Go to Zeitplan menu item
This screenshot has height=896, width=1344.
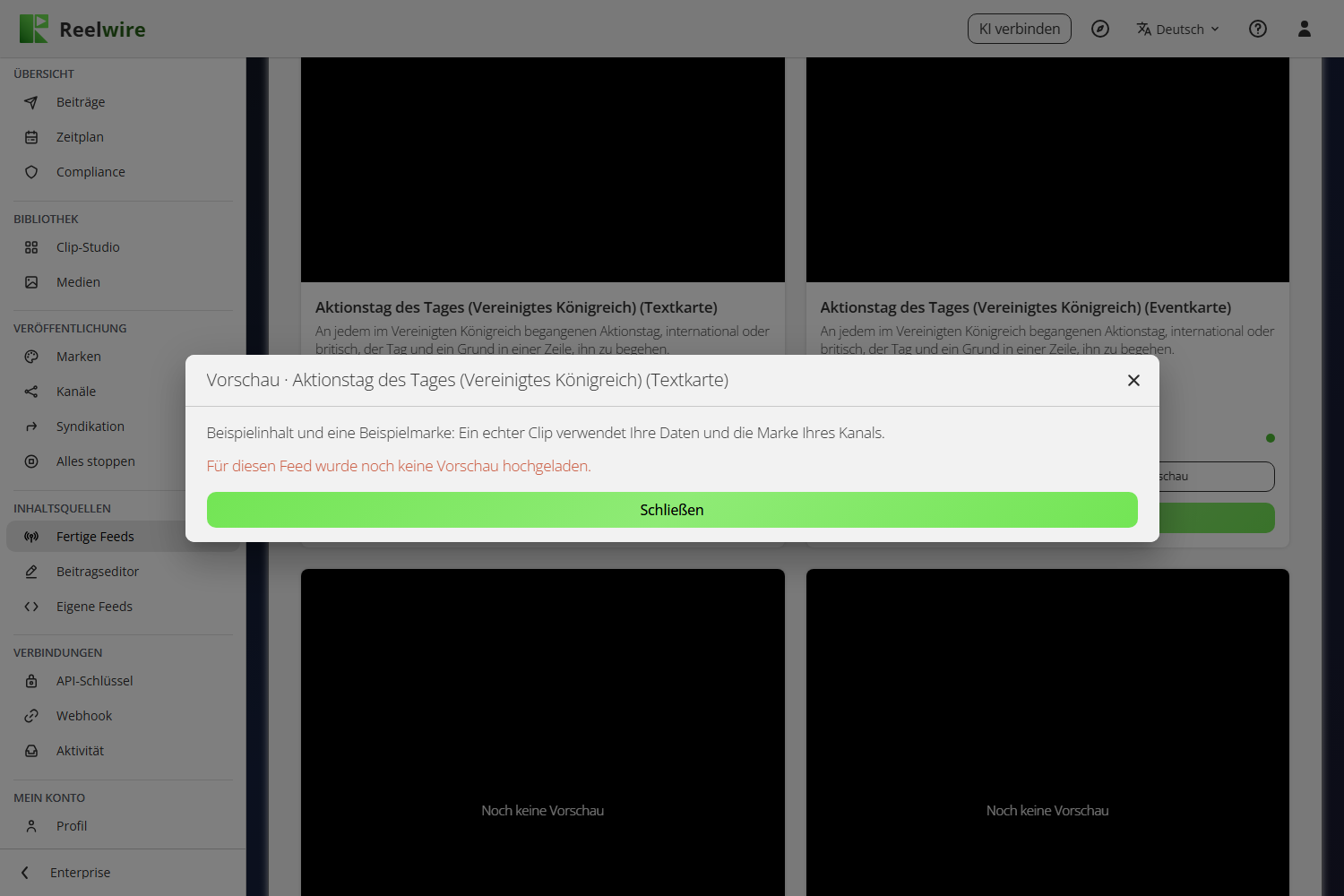coord(123,137)
